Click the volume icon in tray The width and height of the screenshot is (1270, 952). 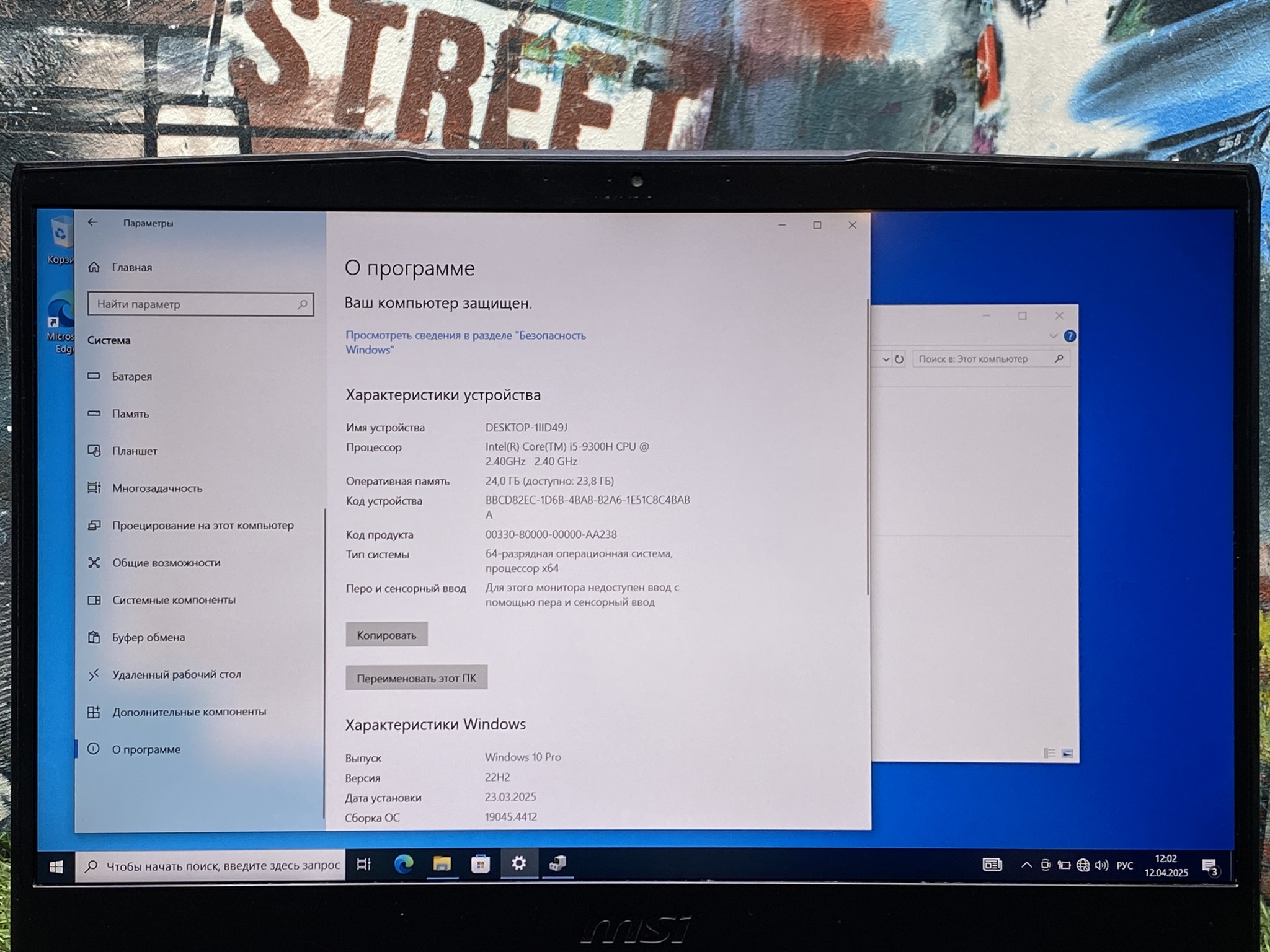(x=1101, y=865)
